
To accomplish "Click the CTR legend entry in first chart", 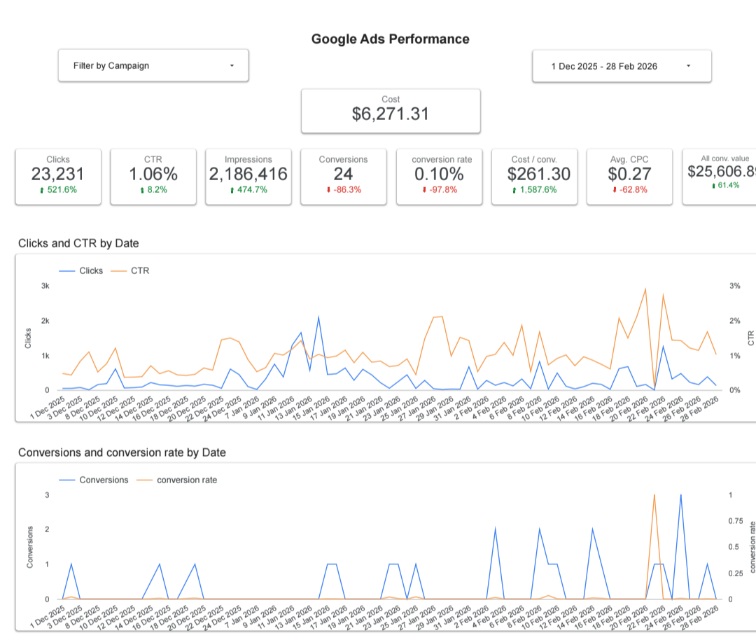I will click(130, 271).
